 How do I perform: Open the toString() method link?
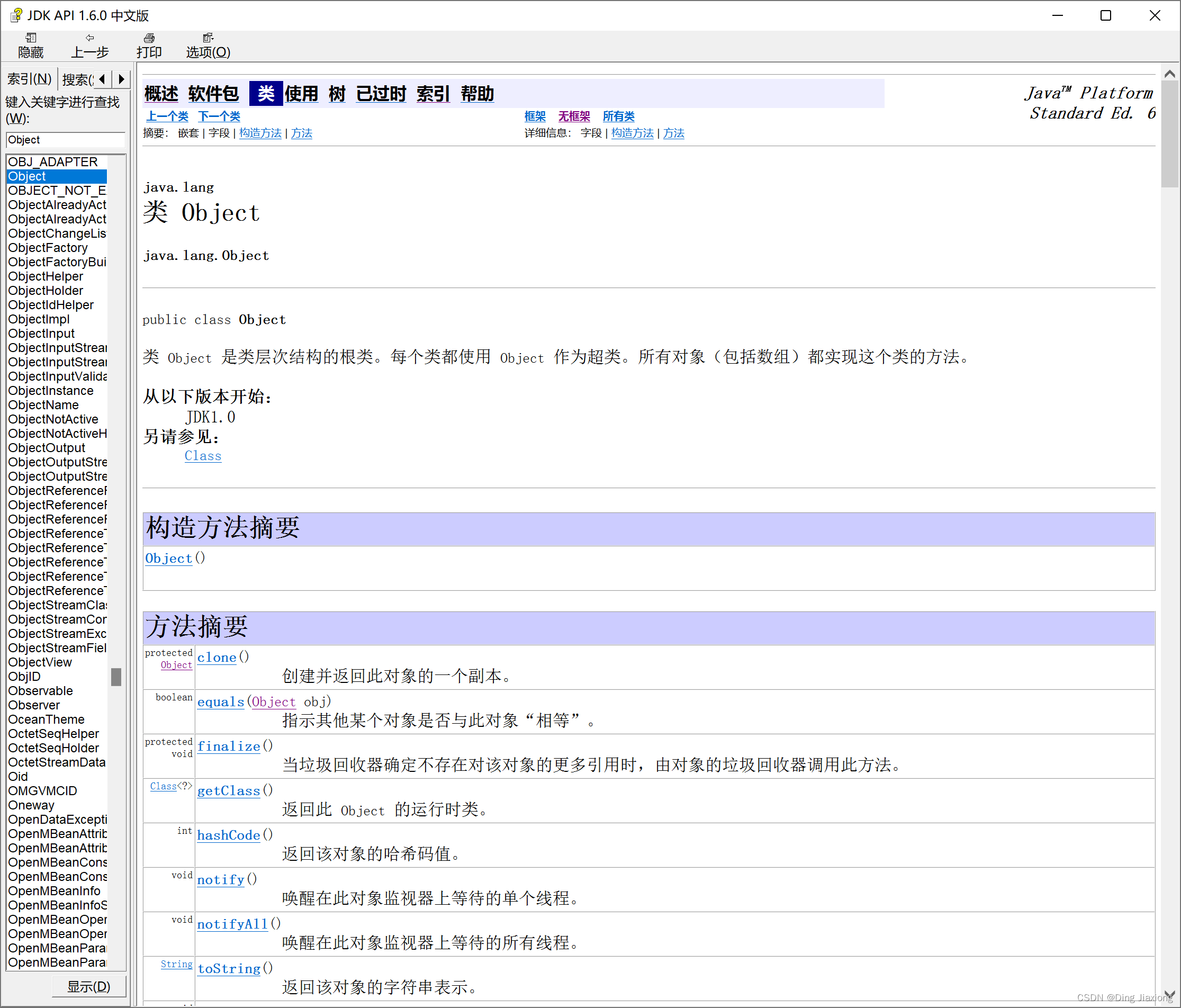(x=229, y=969)
